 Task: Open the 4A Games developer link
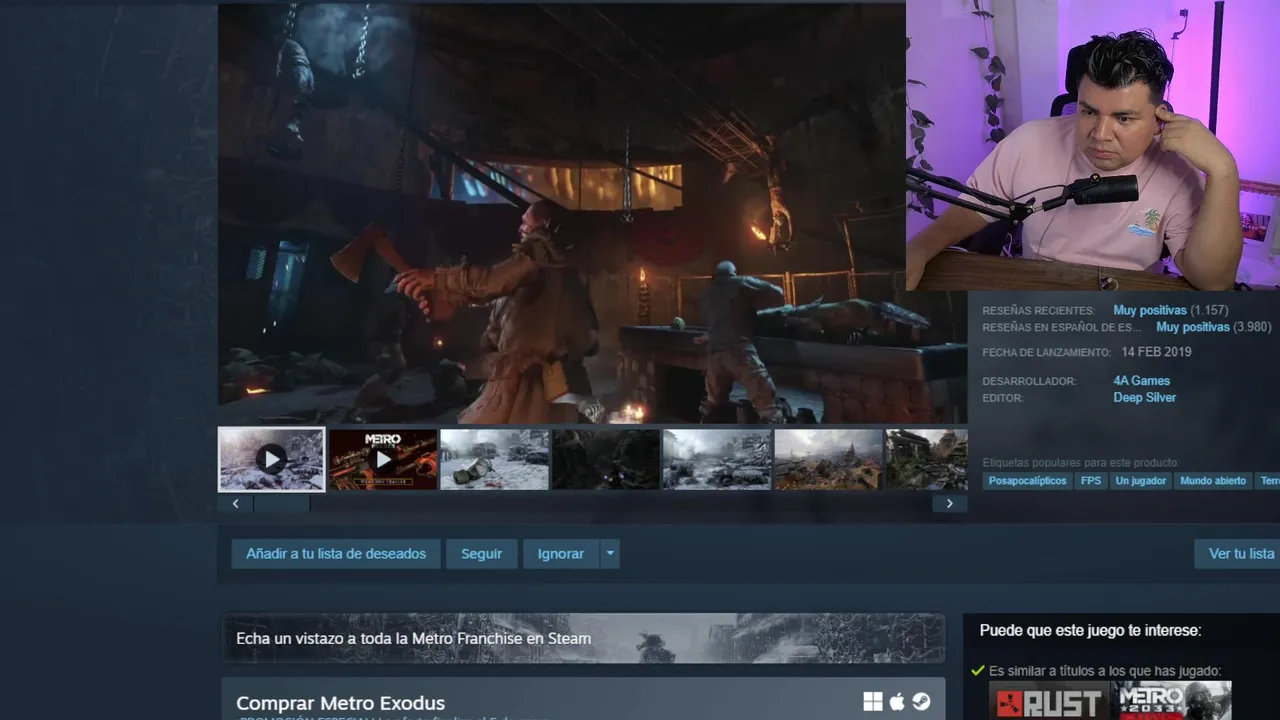point(1141,381)
